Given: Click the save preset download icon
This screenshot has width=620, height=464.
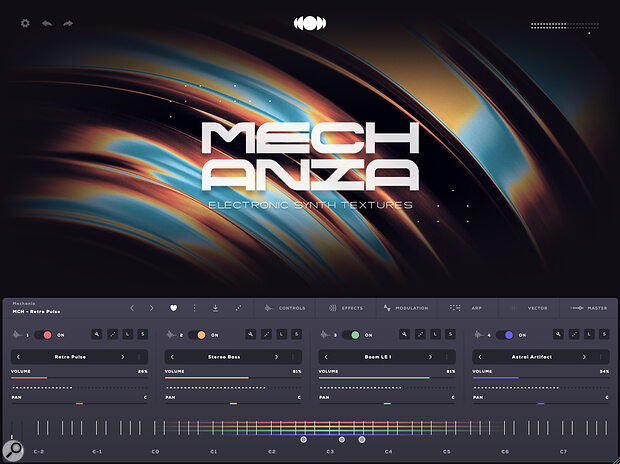Looking at the screenshot, I should [215, 308].
